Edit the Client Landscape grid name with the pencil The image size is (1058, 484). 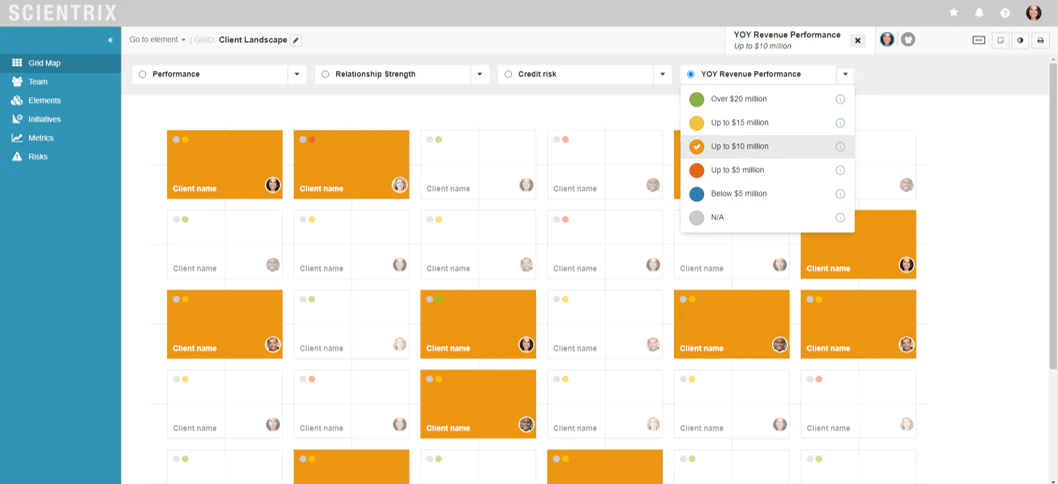pos(296,40)
